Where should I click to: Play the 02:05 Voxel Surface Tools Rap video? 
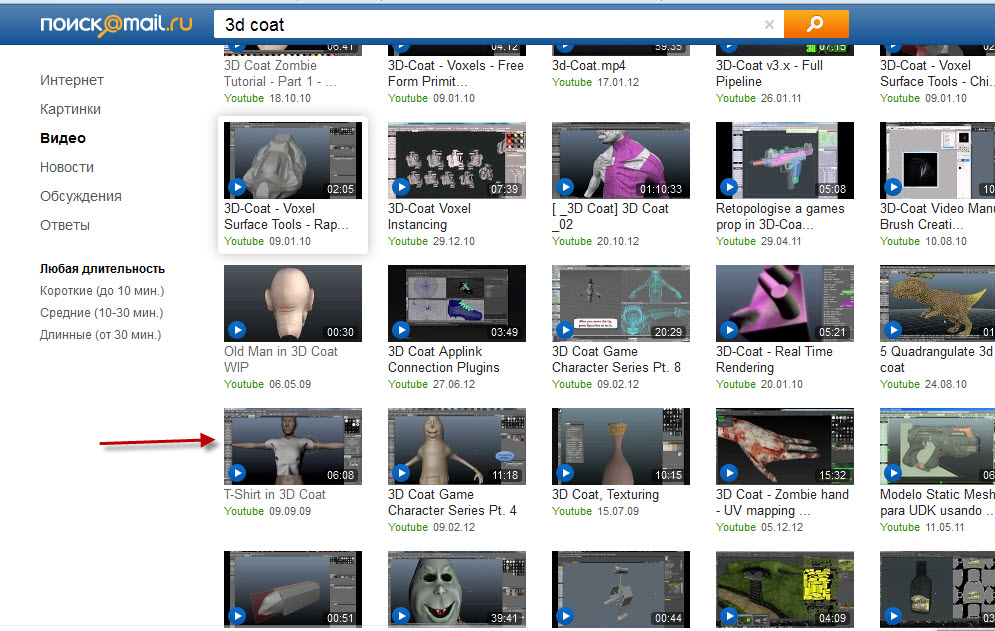coord(237,187)
